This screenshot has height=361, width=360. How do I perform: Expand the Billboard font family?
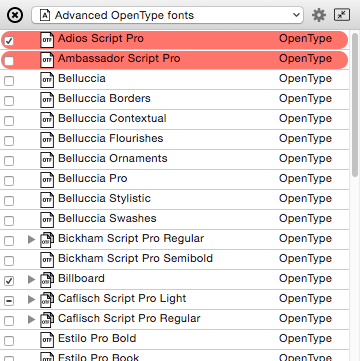(31, 279)
